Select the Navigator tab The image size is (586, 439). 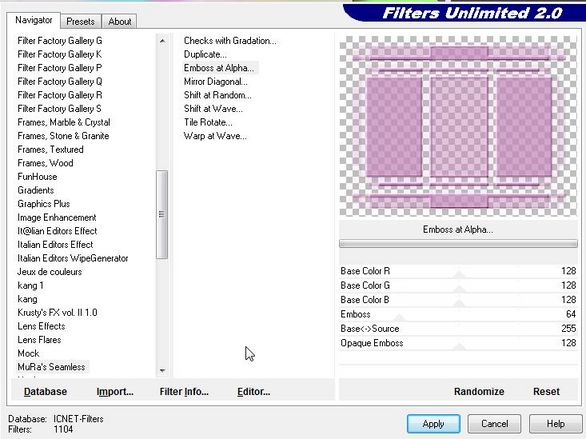coord(33,20)
